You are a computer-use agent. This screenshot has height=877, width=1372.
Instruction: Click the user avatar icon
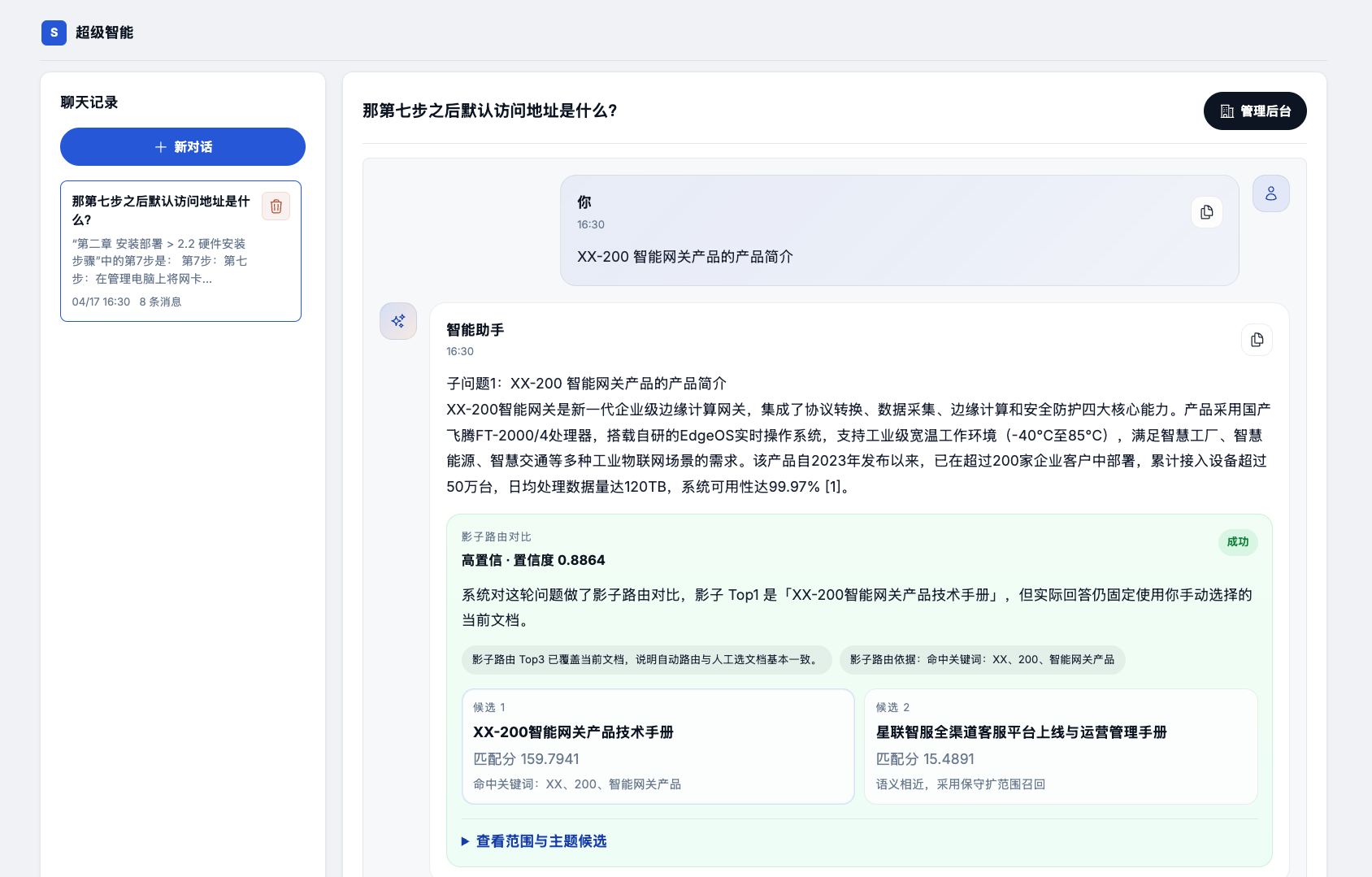click(1270, 193)
